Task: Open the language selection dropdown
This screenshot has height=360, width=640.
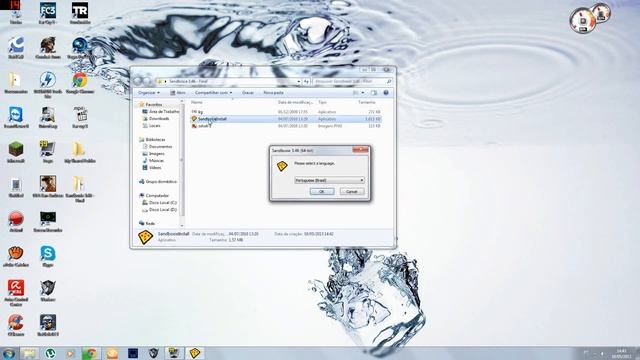Action: [329, 180]
